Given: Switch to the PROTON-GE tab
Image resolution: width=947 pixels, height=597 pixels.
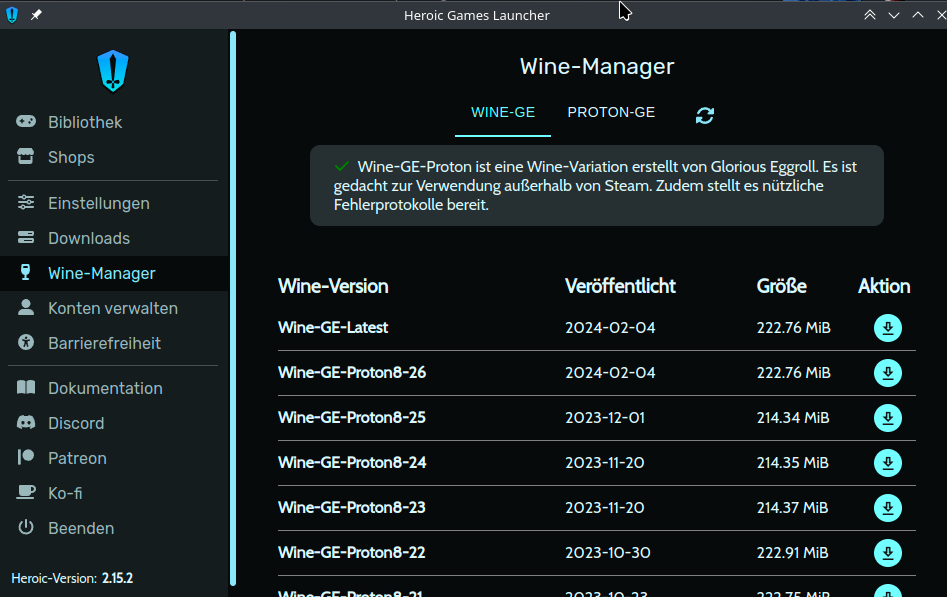Looking at the screenshot, I should (x=611, y=112).
